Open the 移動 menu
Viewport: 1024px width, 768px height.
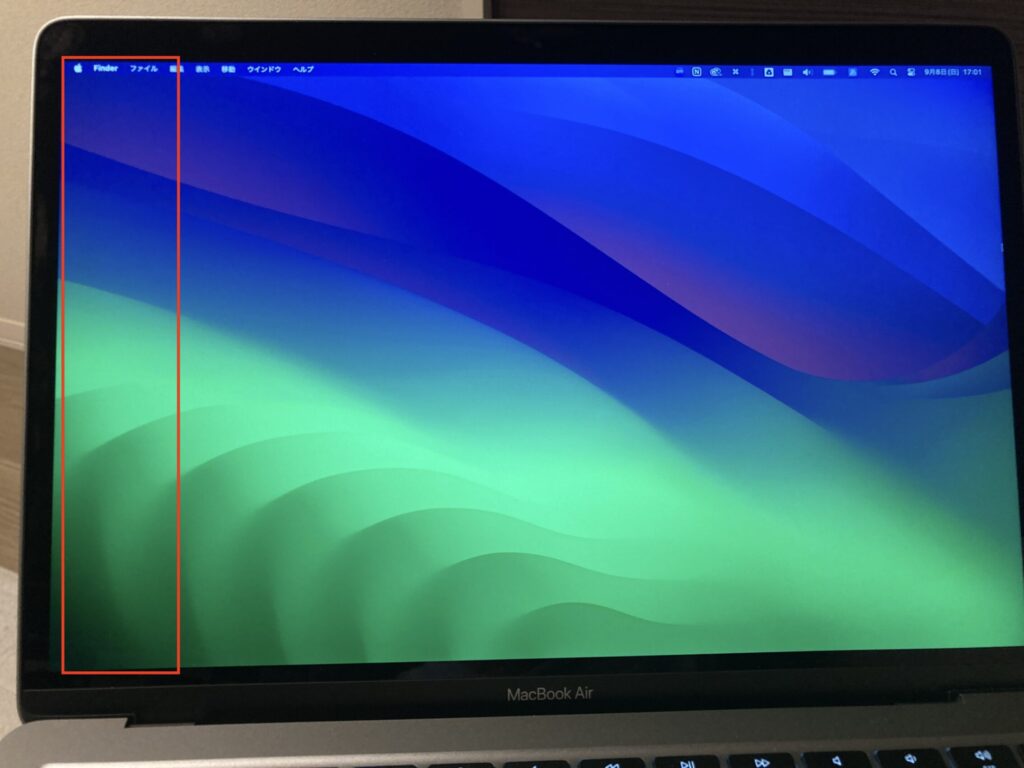(228, 69)
